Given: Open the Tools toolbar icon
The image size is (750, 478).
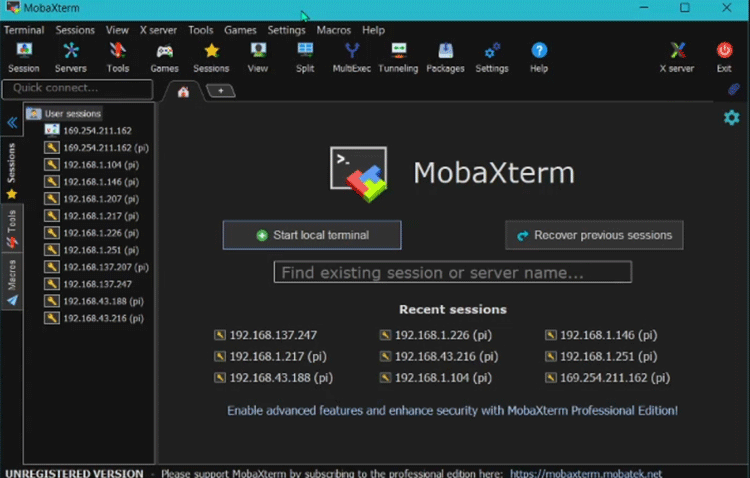Looking at the screenshot, I should [x=118, y=57].
